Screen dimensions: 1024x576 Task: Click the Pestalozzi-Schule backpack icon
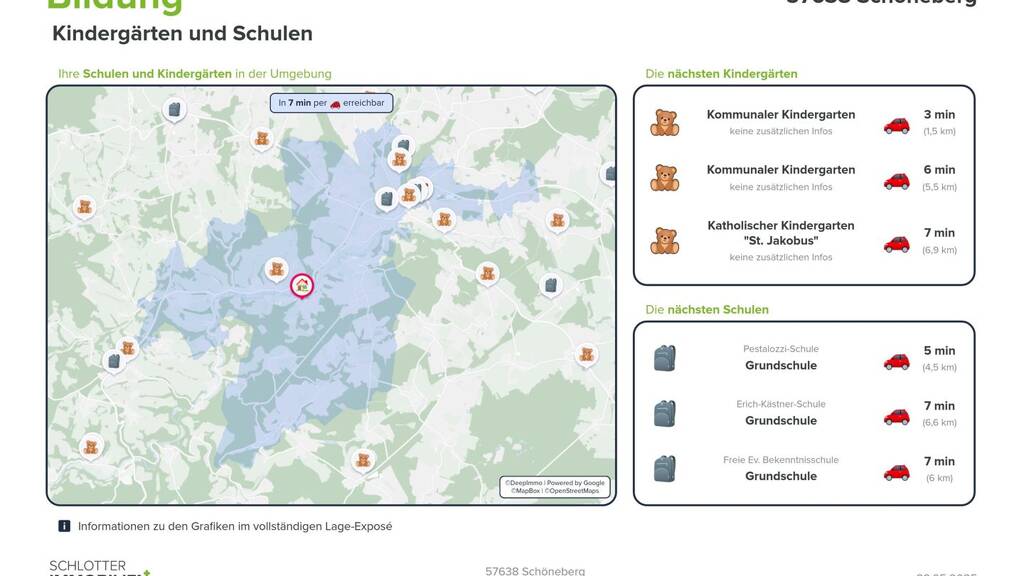pyautogui.click(x=664, y=358)
